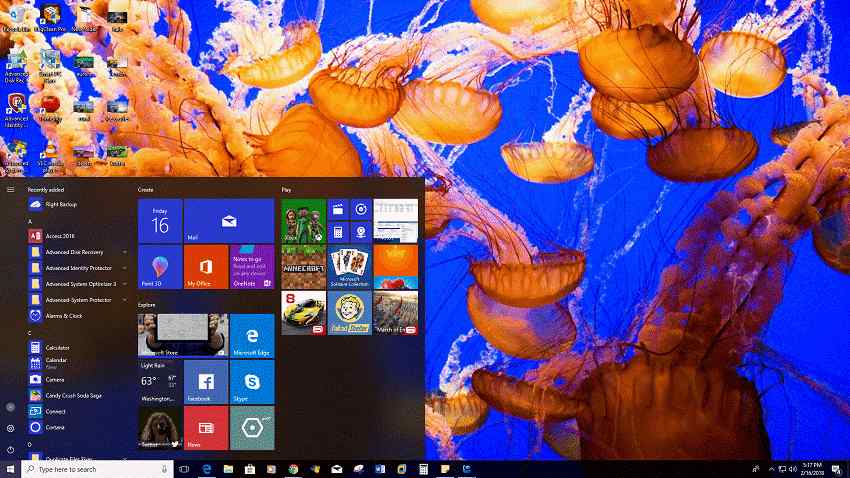Click the Explore group header

point(146,305)
